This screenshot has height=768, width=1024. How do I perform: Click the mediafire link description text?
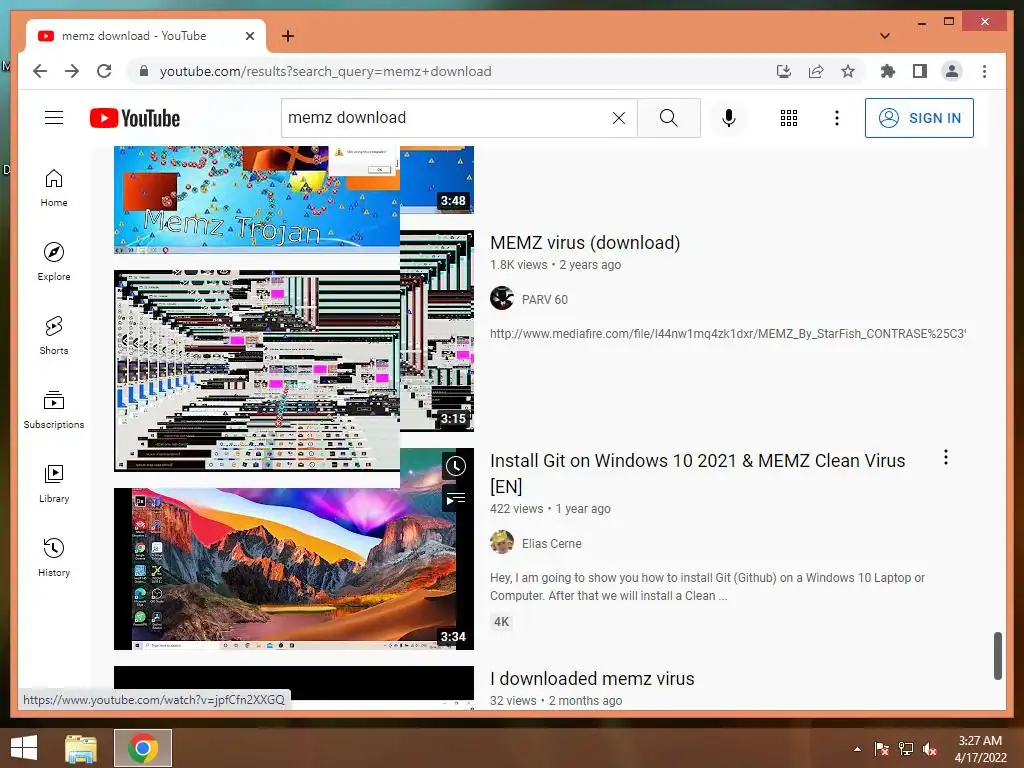coord(728,334)
